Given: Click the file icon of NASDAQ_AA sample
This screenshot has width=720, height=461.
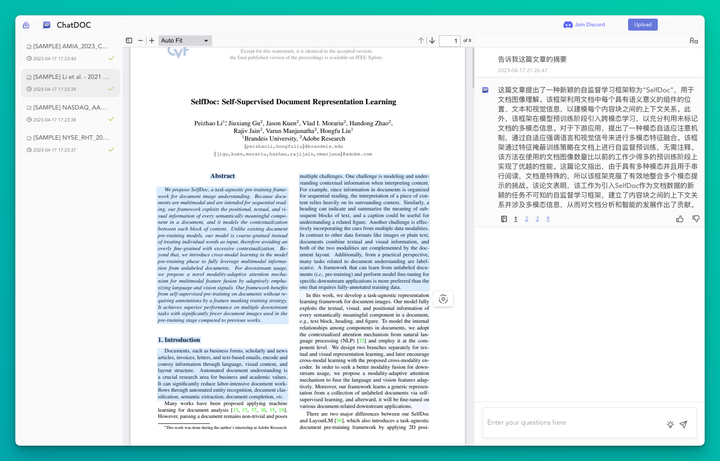Looking at the screenshot, I should click(x=29, y=107).
